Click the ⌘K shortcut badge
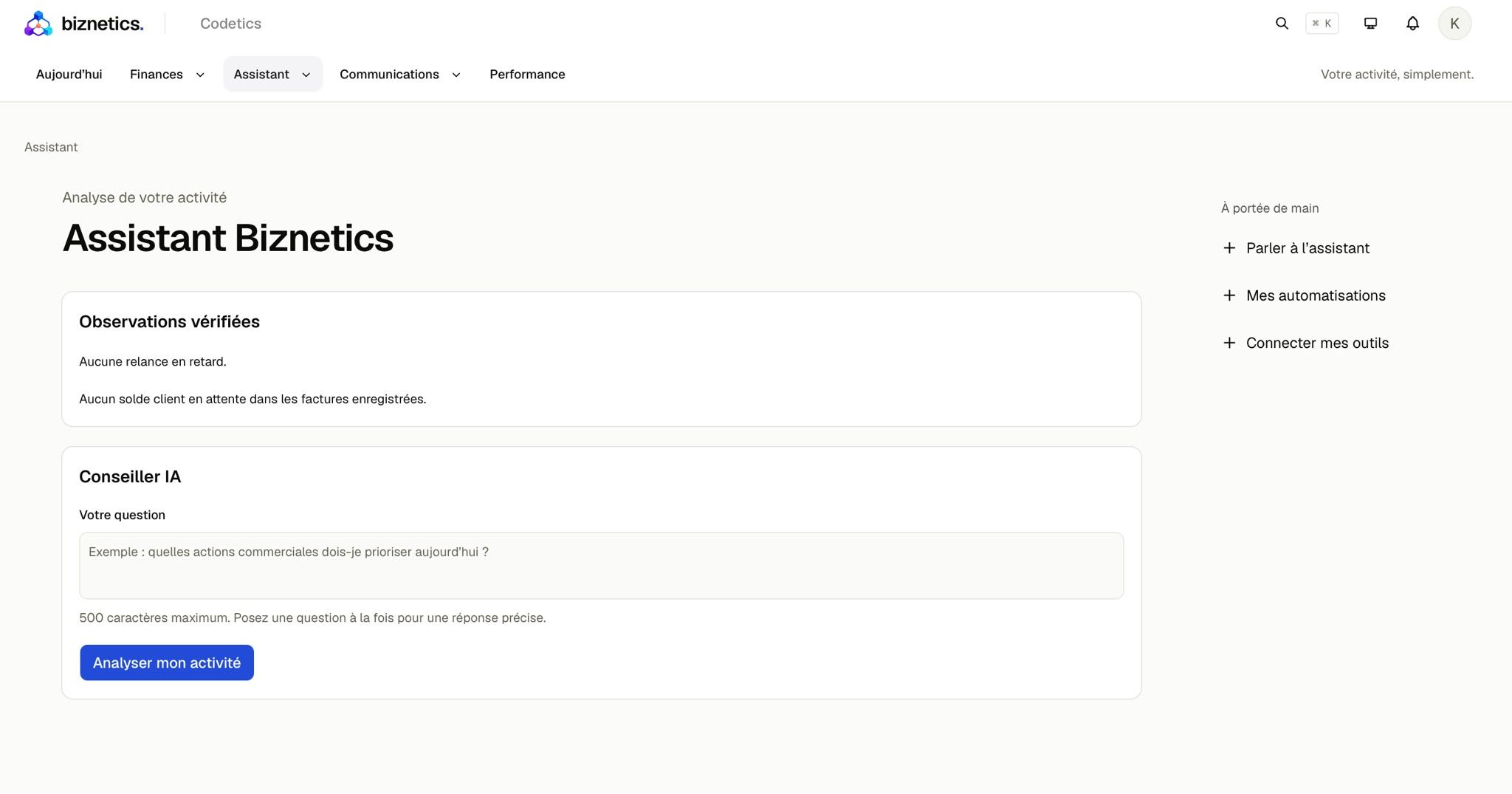This screenshot has width=1512, height=794. [1322, 24]
